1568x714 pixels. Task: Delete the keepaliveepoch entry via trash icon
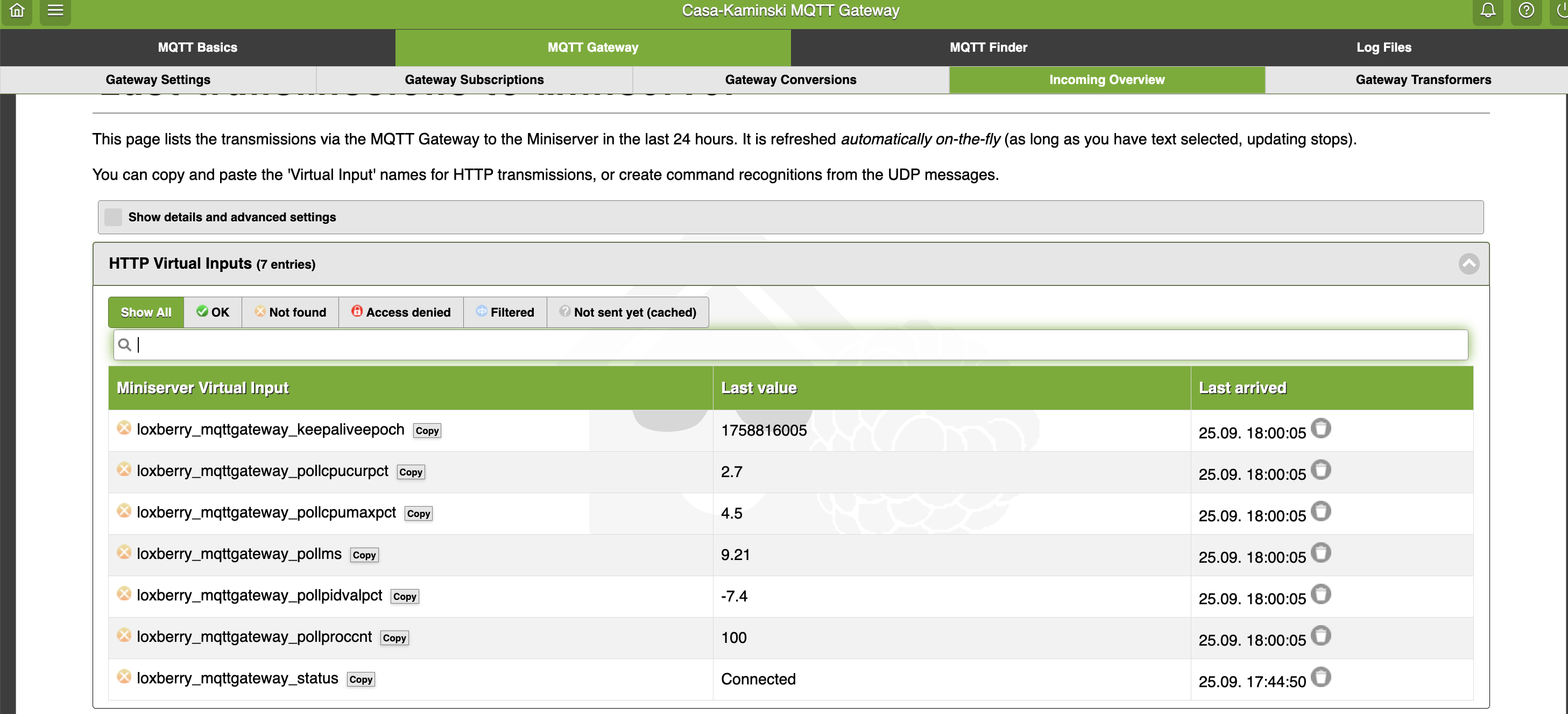tap(1320, 428)
